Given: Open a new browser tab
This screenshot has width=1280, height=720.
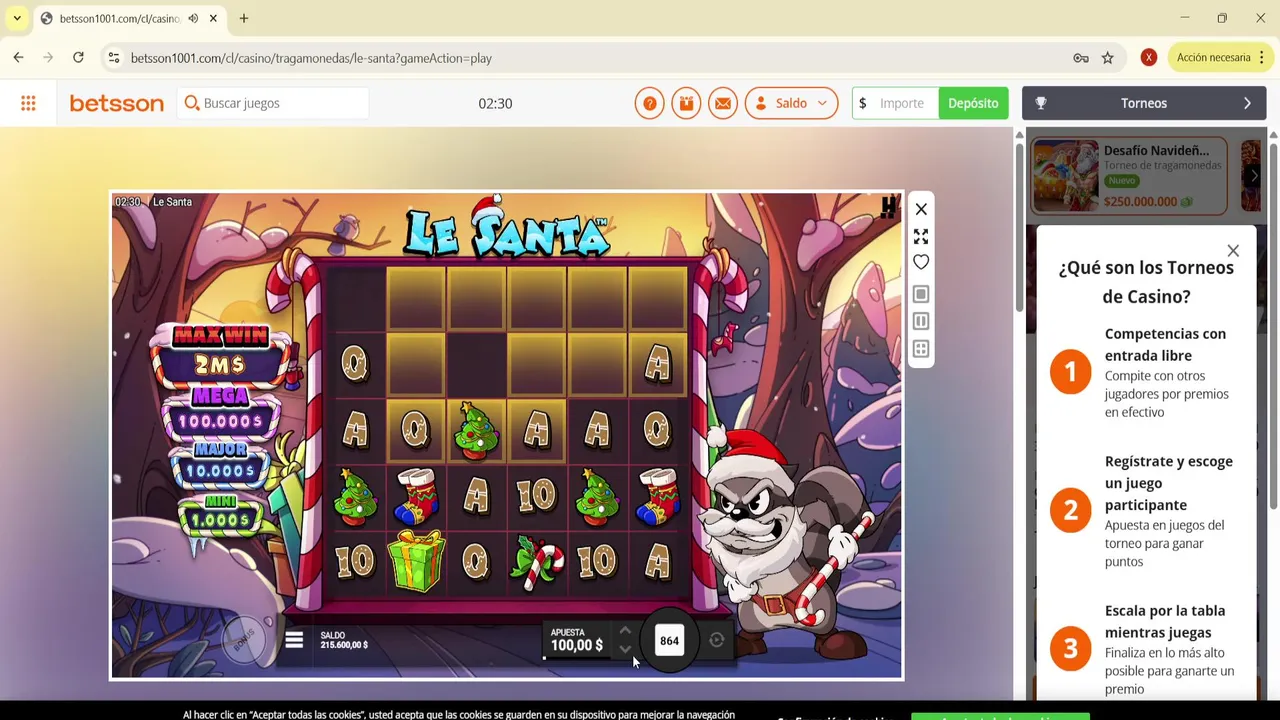Looking at the screenshot, I should (244, 18).
